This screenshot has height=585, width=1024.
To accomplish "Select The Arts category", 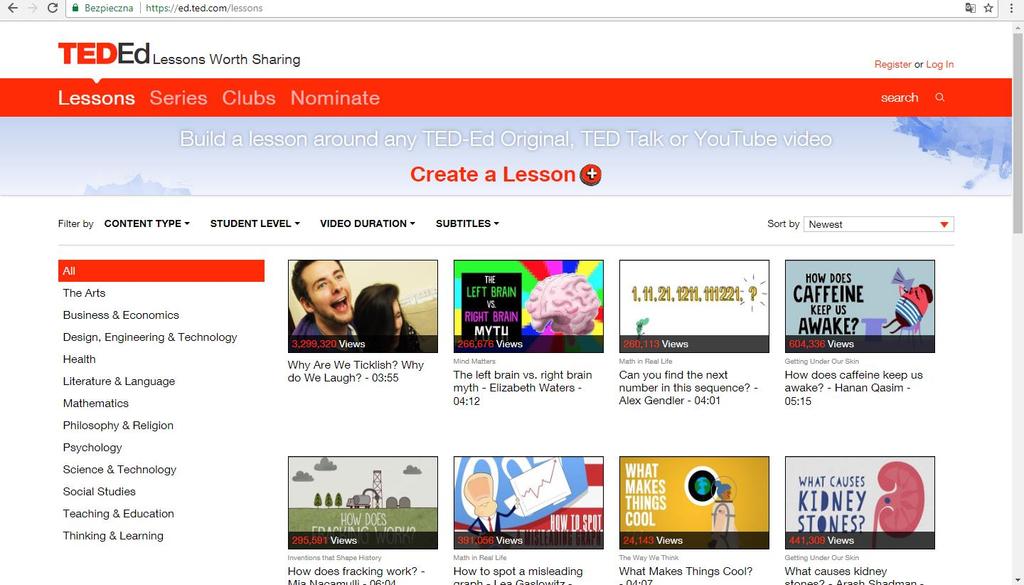I will (x=84, y=293).
